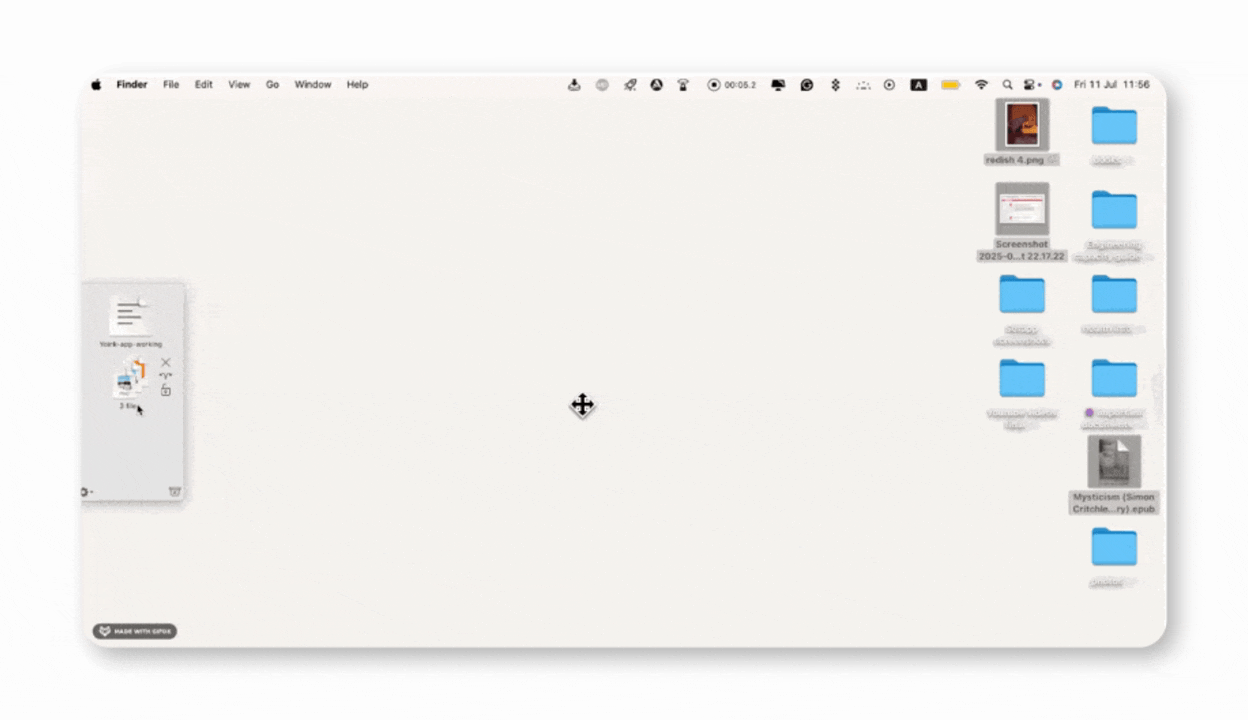Viewport: 1248px width, 720px height.
Task: Open the Go menu in menu bar
Action: click(x=272, y=85)
